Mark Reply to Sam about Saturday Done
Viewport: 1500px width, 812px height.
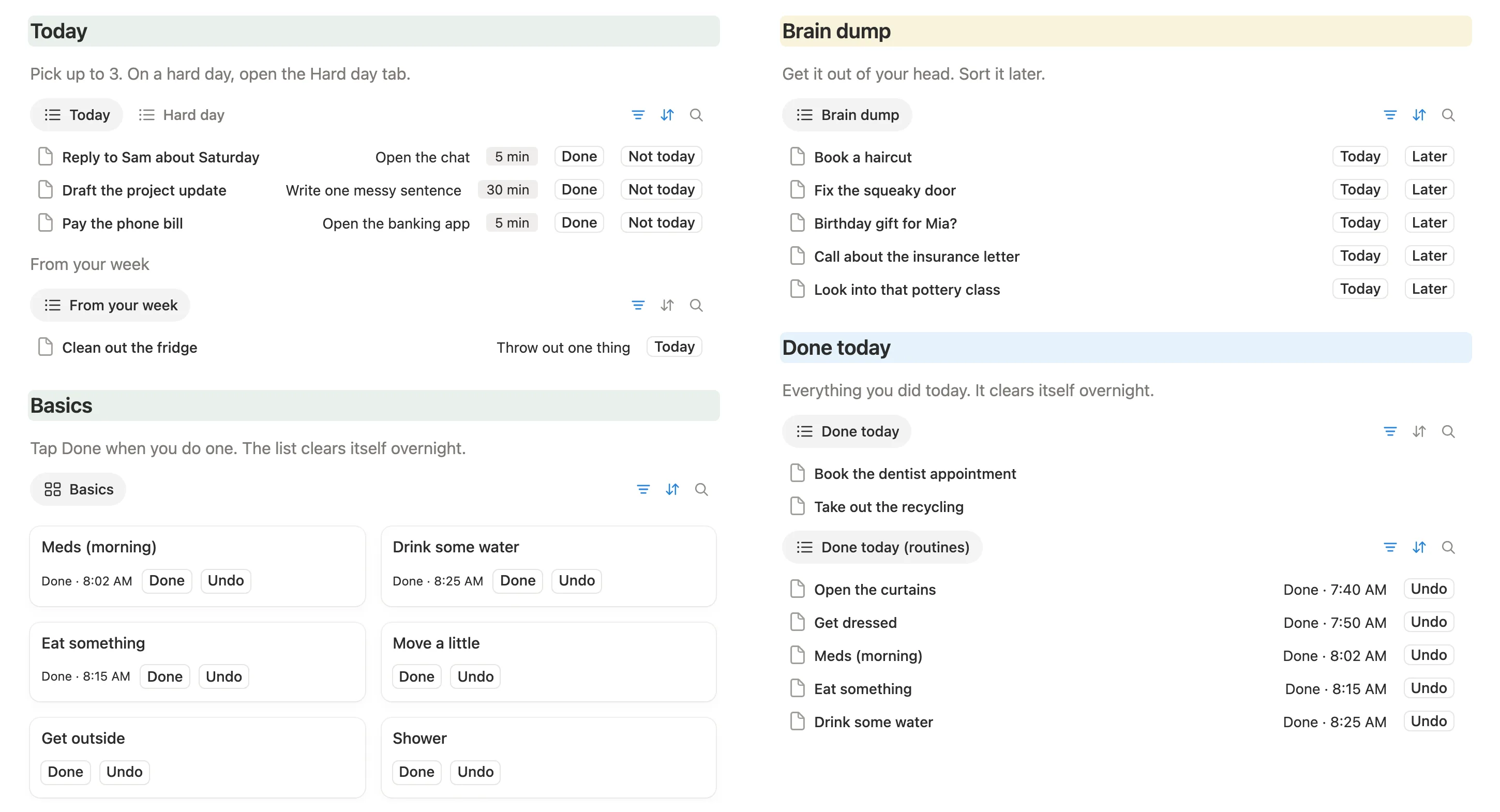579,156
